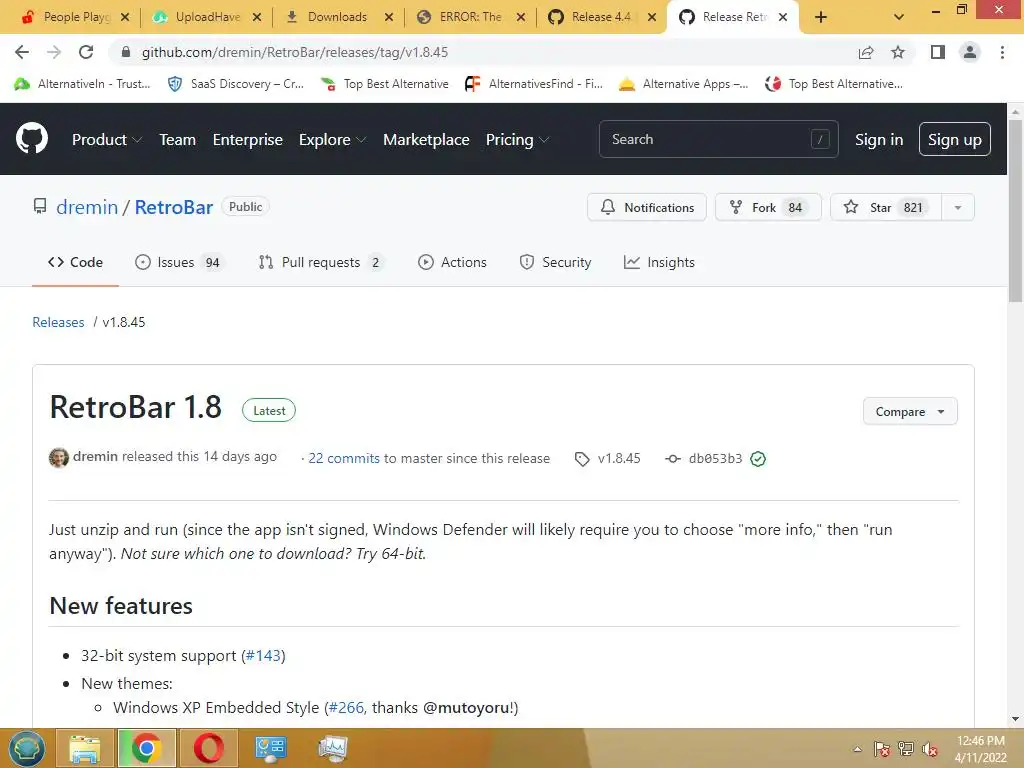Open the Enterprise nav link

(x=248, y=139)
